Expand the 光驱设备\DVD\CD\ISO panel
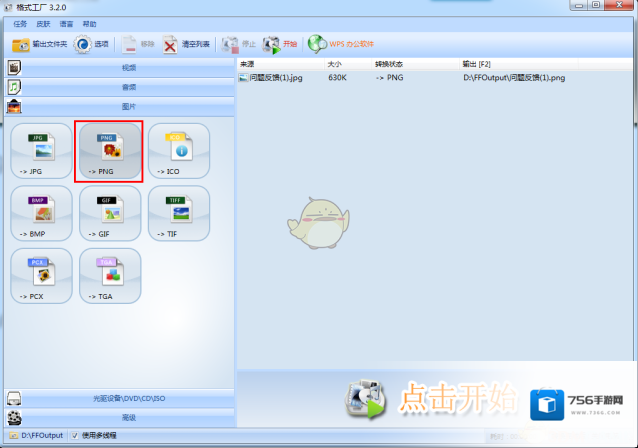This screenshot has width=638, height=448. click(128, 399)
